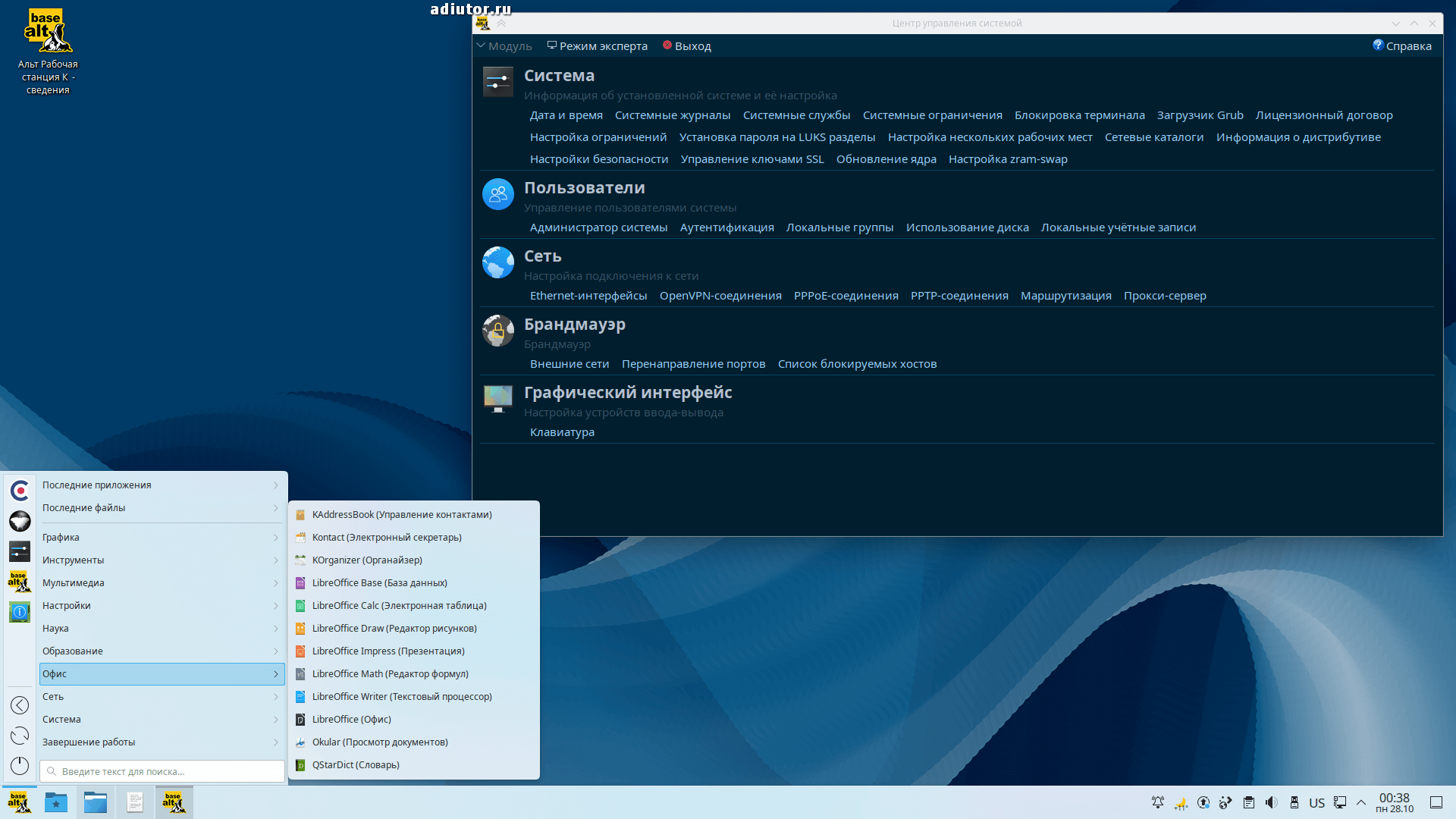Click the logout back-arrow icon in menu
The width and height of the screenshot is (1456, 819).
pyautogui.click(x=20, y=705)
